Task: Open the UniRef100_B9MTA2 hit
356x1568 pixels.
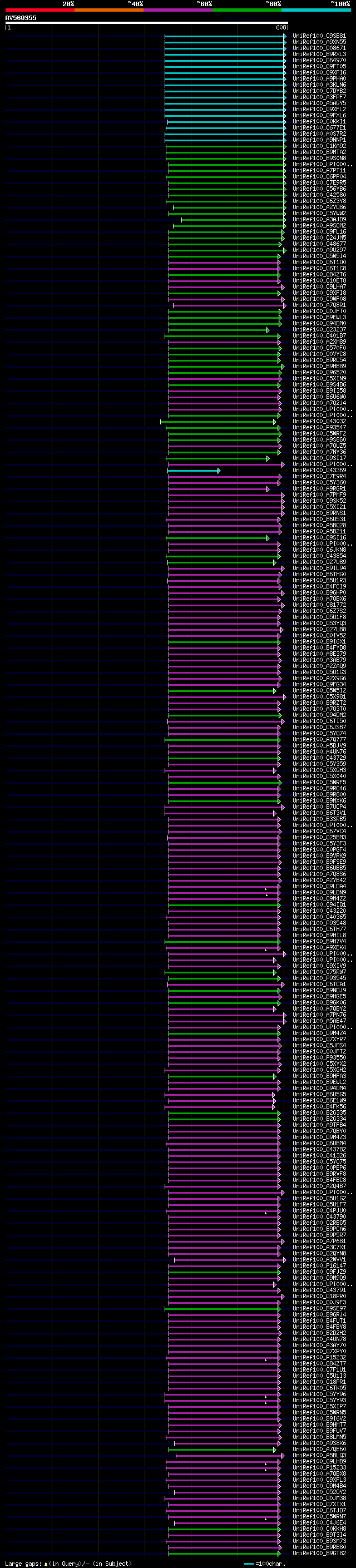Action: coord(319,152)
